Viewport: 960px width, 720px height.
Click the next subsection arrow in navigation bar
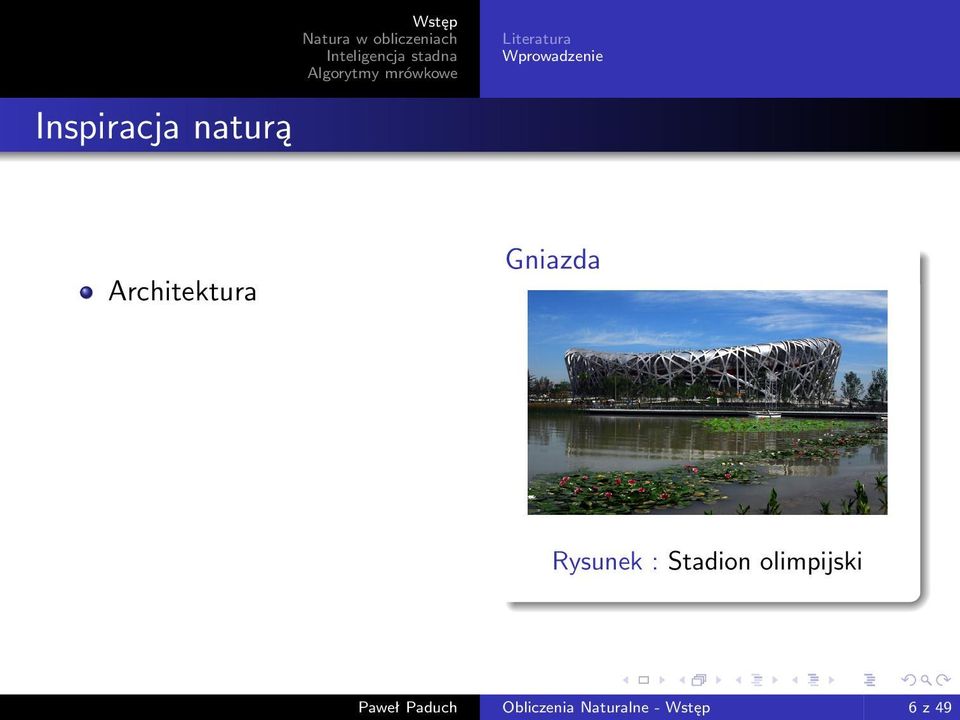[775, 680]
